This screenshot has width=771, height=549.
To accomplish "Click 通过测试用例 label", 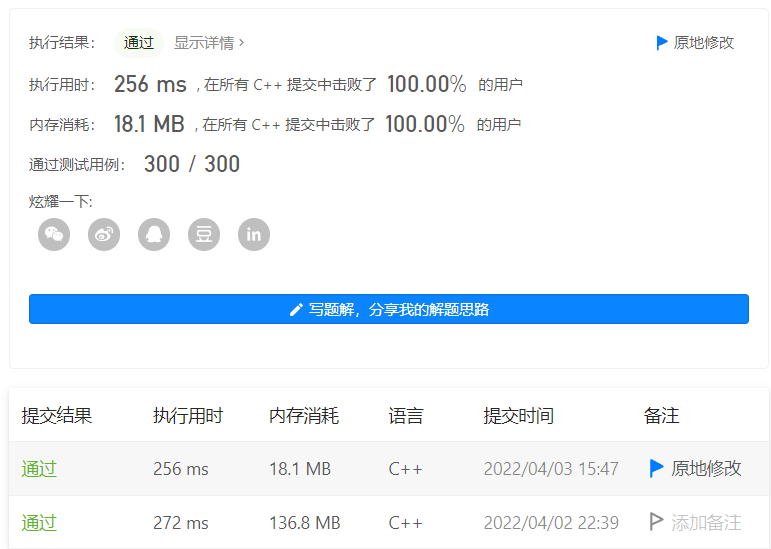I will coord(77,165).
